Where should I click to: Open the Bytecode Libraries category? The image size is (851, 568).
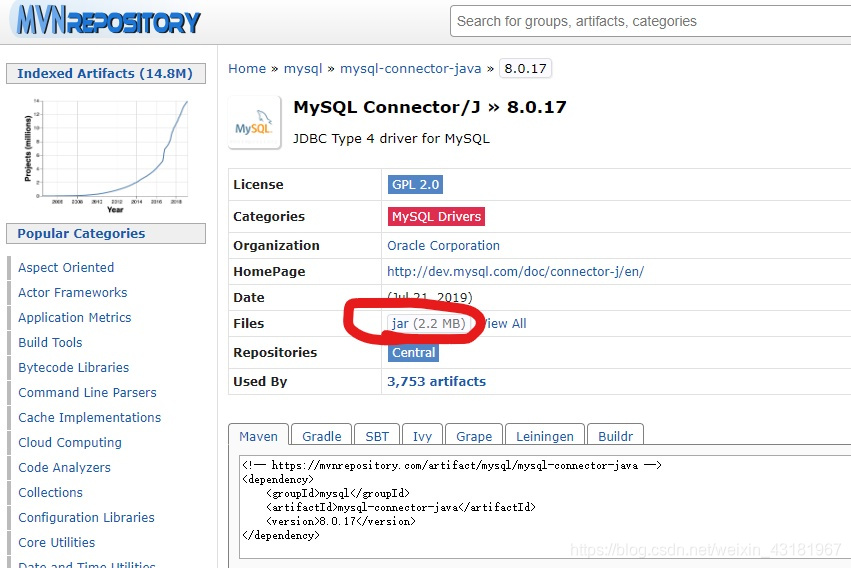pyautogui.click(x=73, y=367)
